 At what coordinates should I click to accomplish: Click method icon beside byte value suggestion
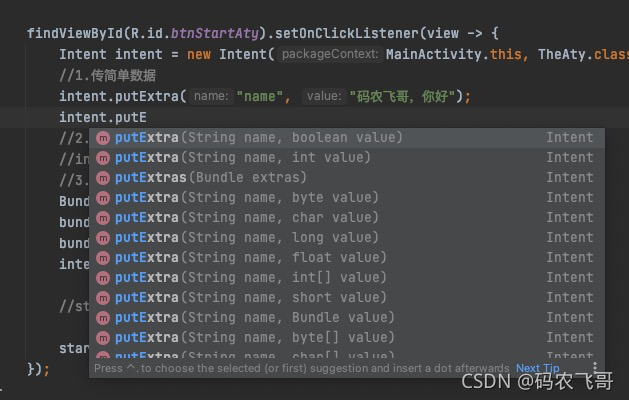tap(103, 198)
